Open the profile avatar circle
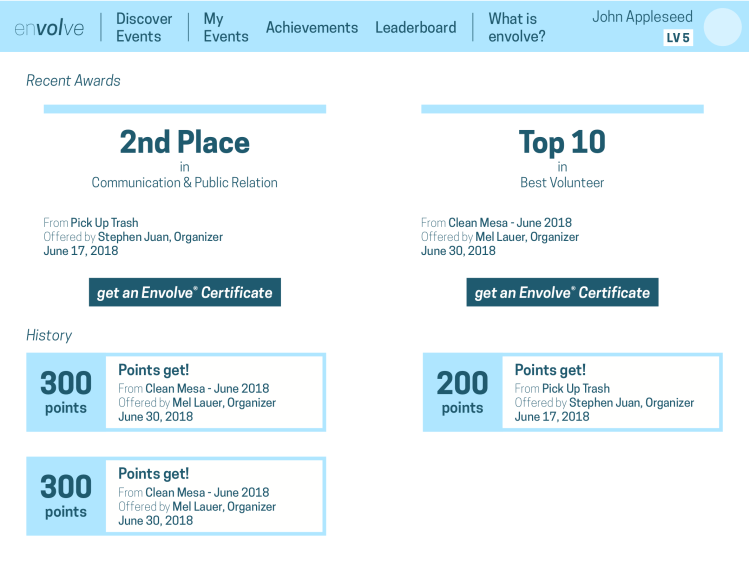Screen dimensions: 749x562 722,27
